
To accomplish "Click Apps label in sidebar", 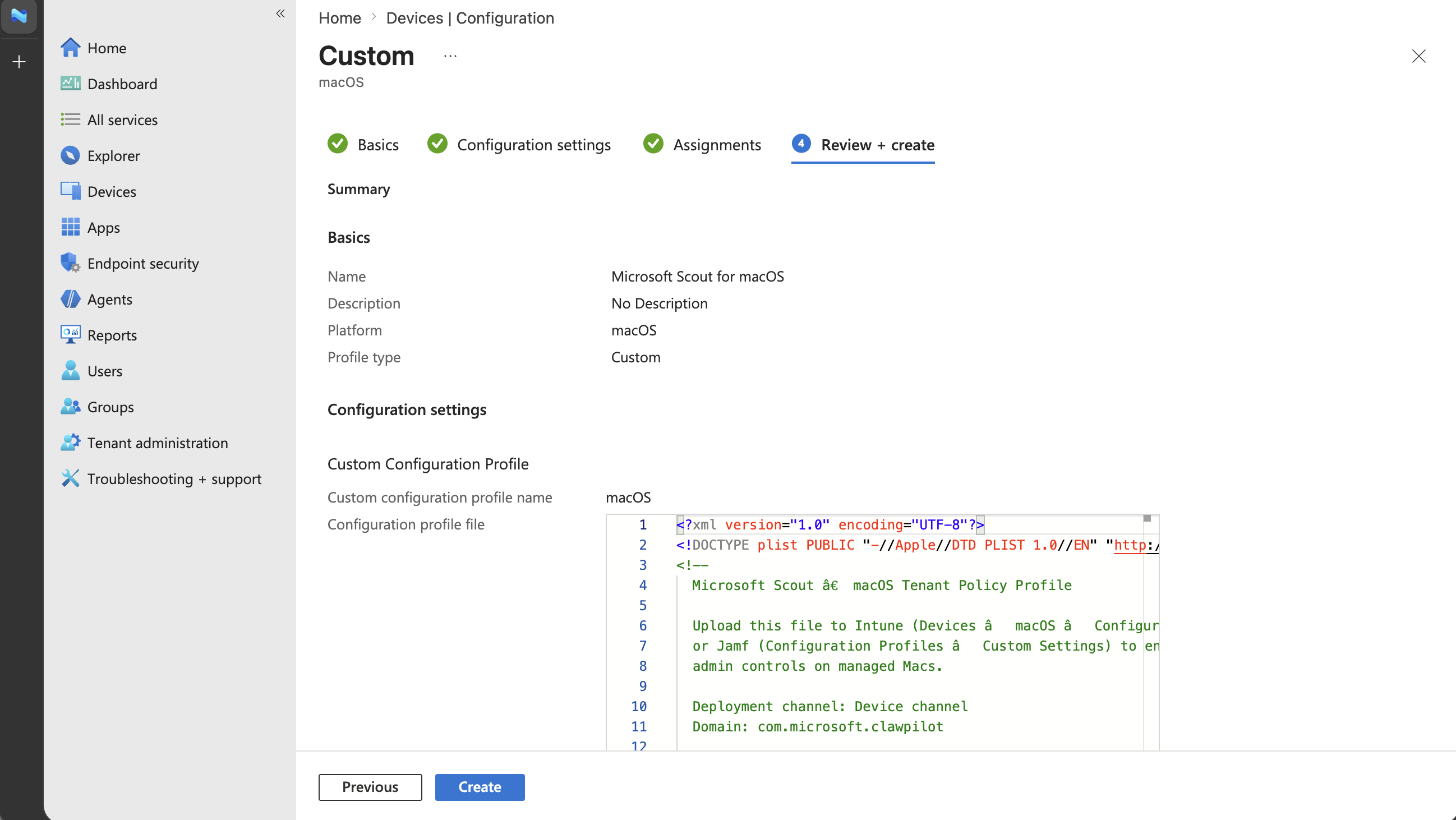I will point(103,227).
